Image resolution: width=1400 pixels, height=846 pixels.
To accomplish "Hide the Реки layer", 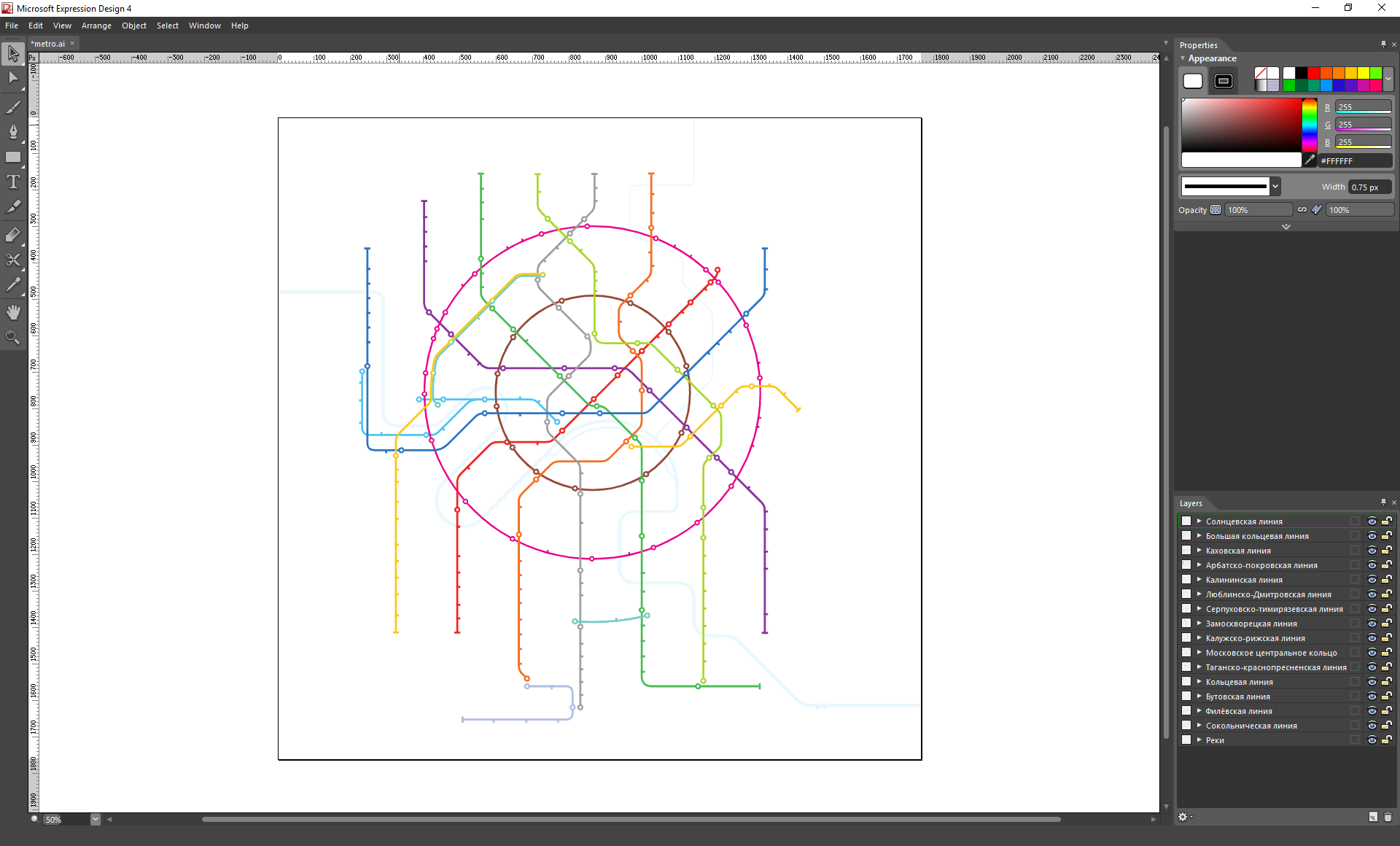I will pyautogui.click(x=1372, y=740).
